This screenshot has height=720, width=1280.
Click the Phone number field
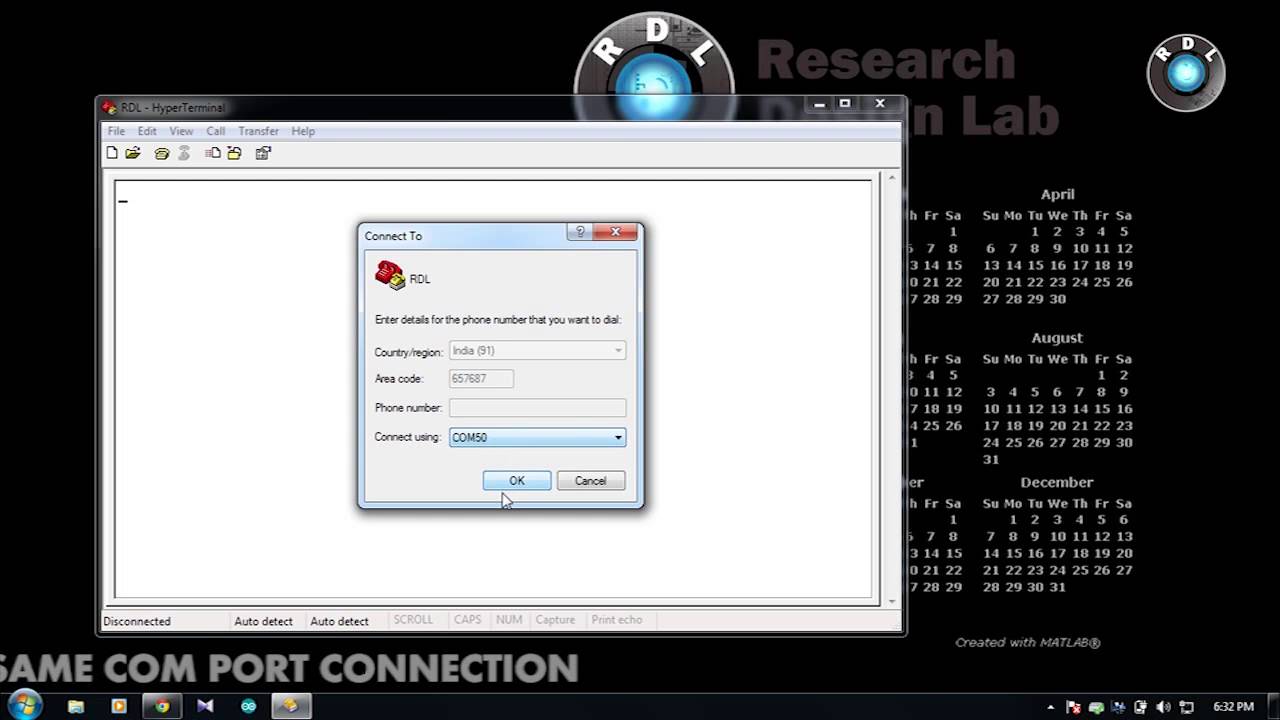coord(538,408)
